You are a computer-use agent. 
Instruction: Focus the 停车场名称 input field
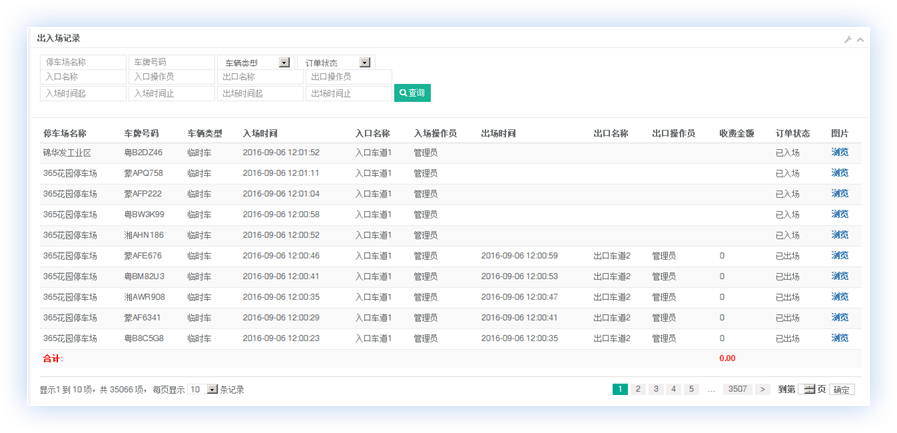(83, 62)
